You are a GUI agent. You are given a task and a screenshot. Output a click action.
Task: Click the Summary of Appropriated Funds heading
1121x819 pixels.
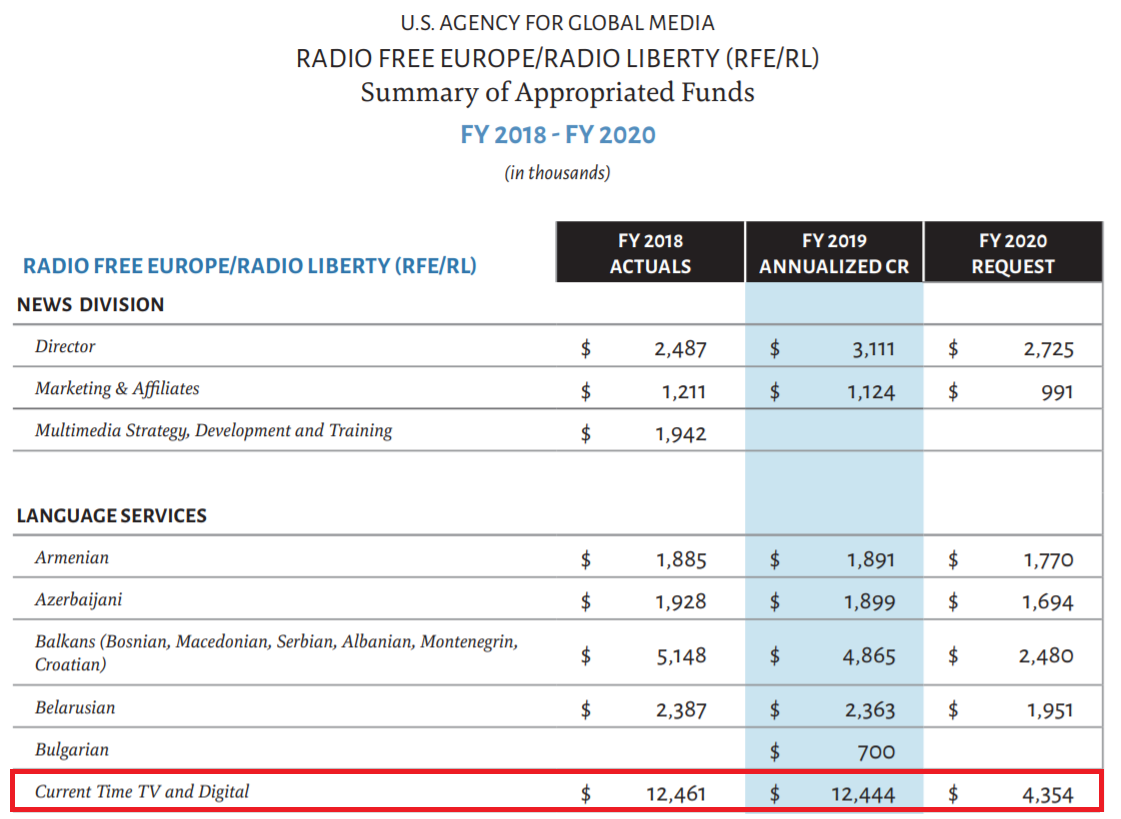557,93
